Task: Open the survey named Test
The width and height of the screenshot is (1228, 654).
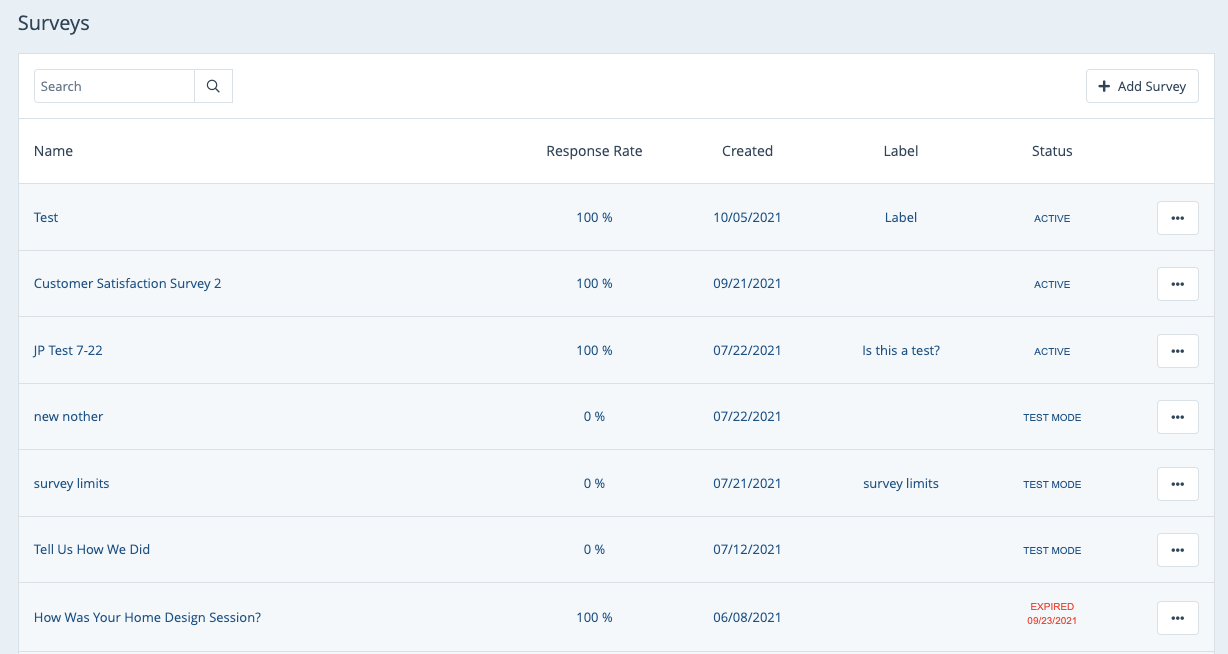Action: (x=46, y=218)
